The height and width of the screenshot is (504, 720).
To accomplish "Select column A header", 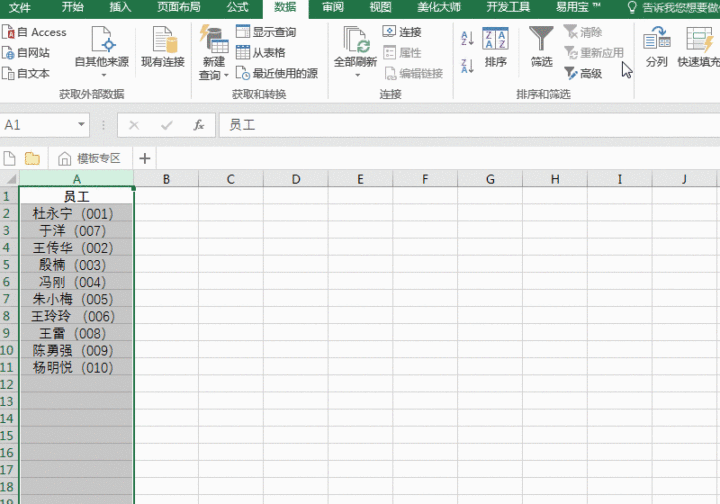I will click(77, 179).
